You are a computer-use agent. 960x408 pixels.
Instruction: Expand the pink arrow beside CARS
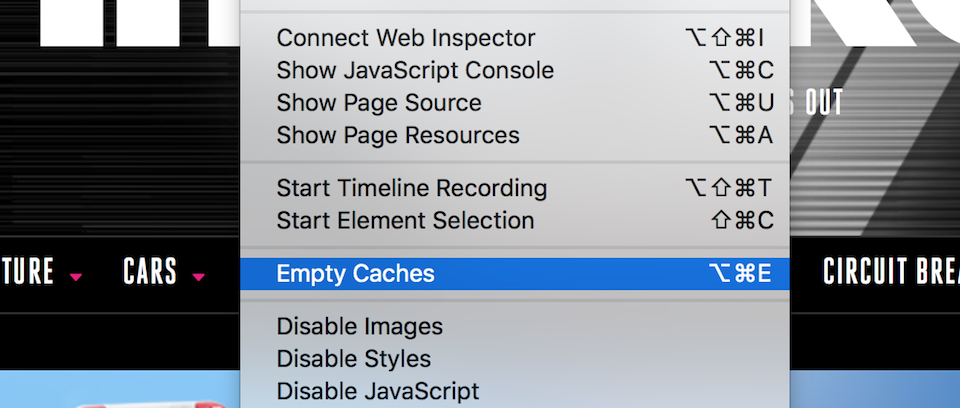click(x=198, y=277)
